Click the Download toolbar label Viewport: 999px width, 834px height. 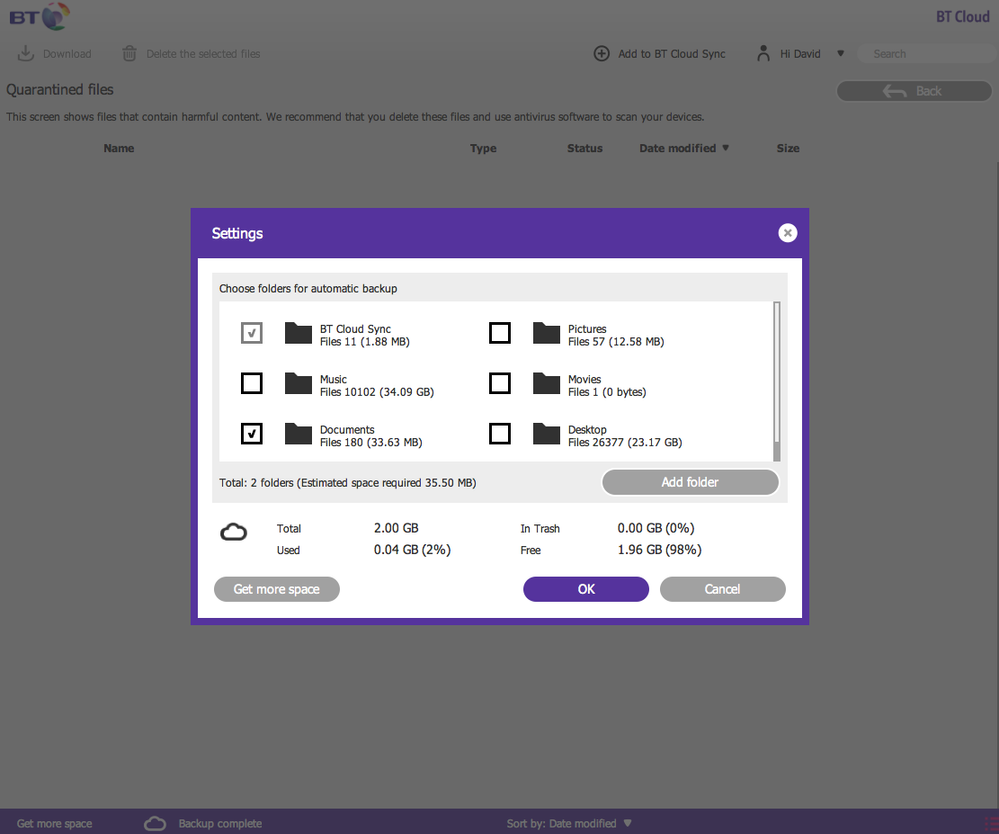pos(67,54)
